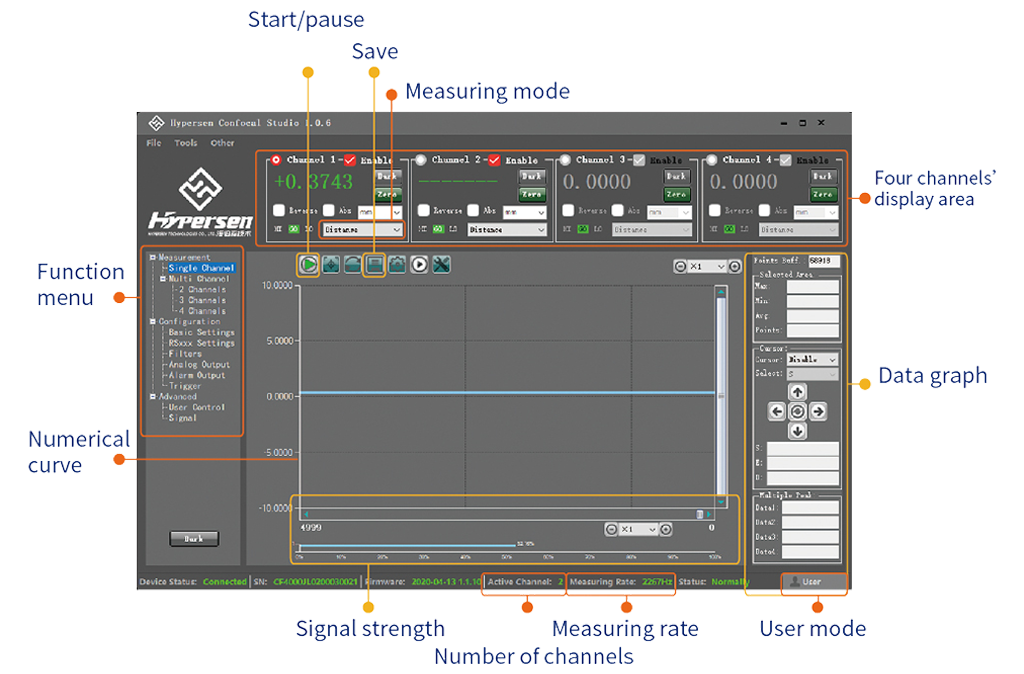The width and height of the screenshot is (1024, 674).
Task: Open Channel 2 Distance measuring mode dropdown
Action: click(x=506, y=230)
